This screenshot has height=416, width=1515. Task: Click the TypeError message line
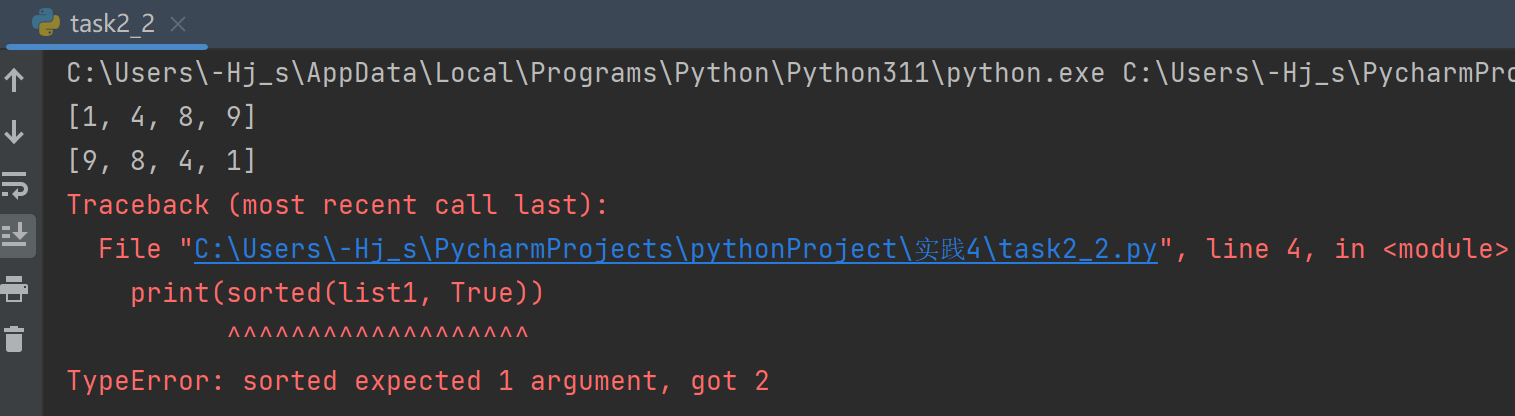[417, 381]
